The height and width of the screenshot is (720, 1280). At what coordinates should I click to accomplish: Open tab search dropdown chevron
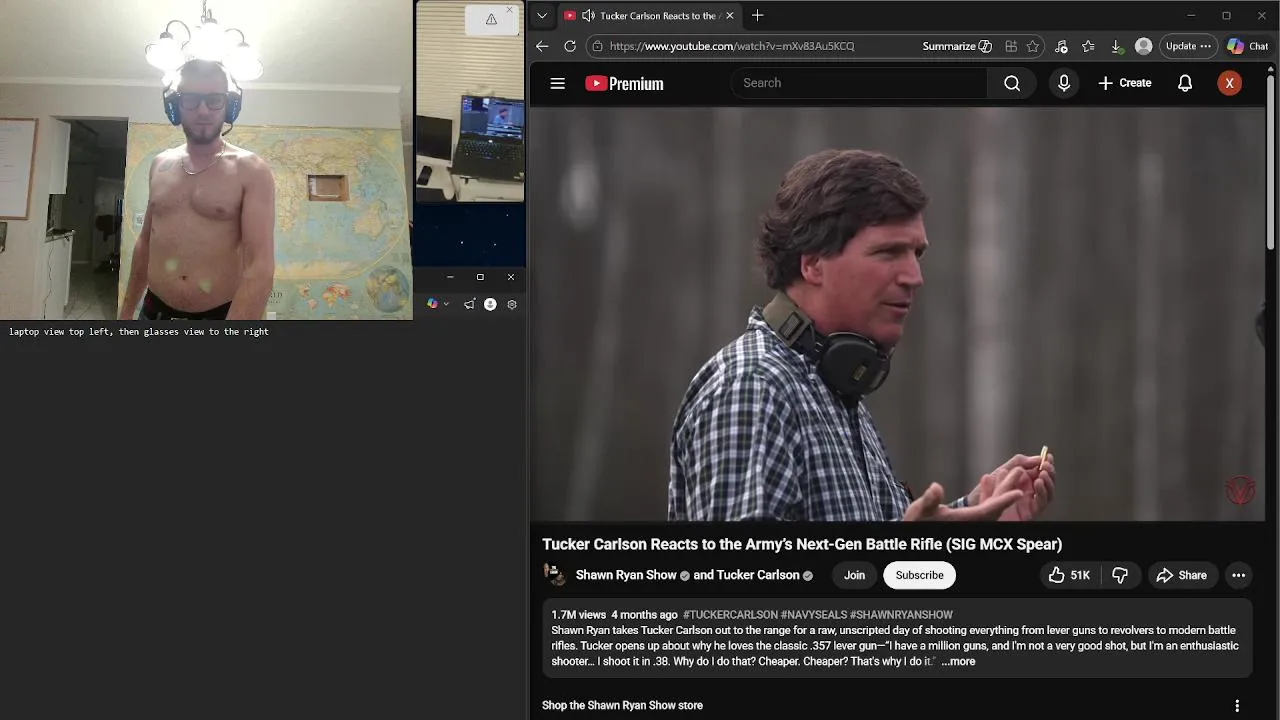click(x=542, y=16)
